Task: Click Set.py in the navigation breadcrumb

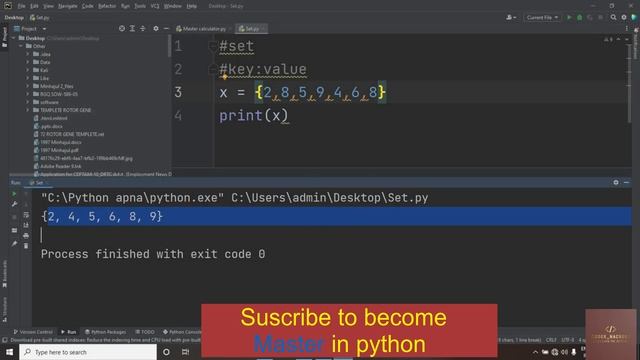Action: pos(40,18)
